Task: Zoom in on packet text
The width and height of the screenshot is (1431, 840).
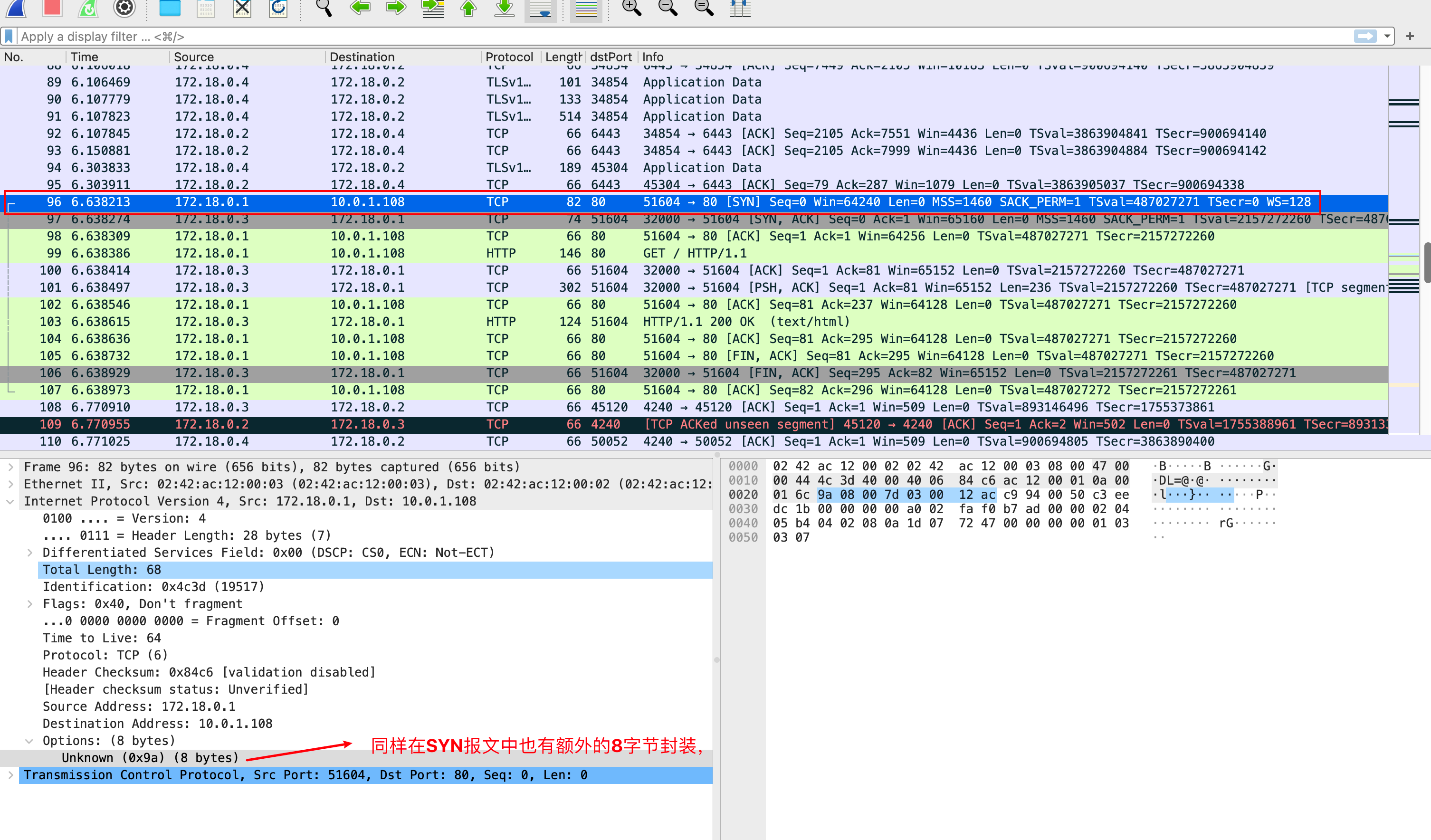Action: tap(631, 8)
